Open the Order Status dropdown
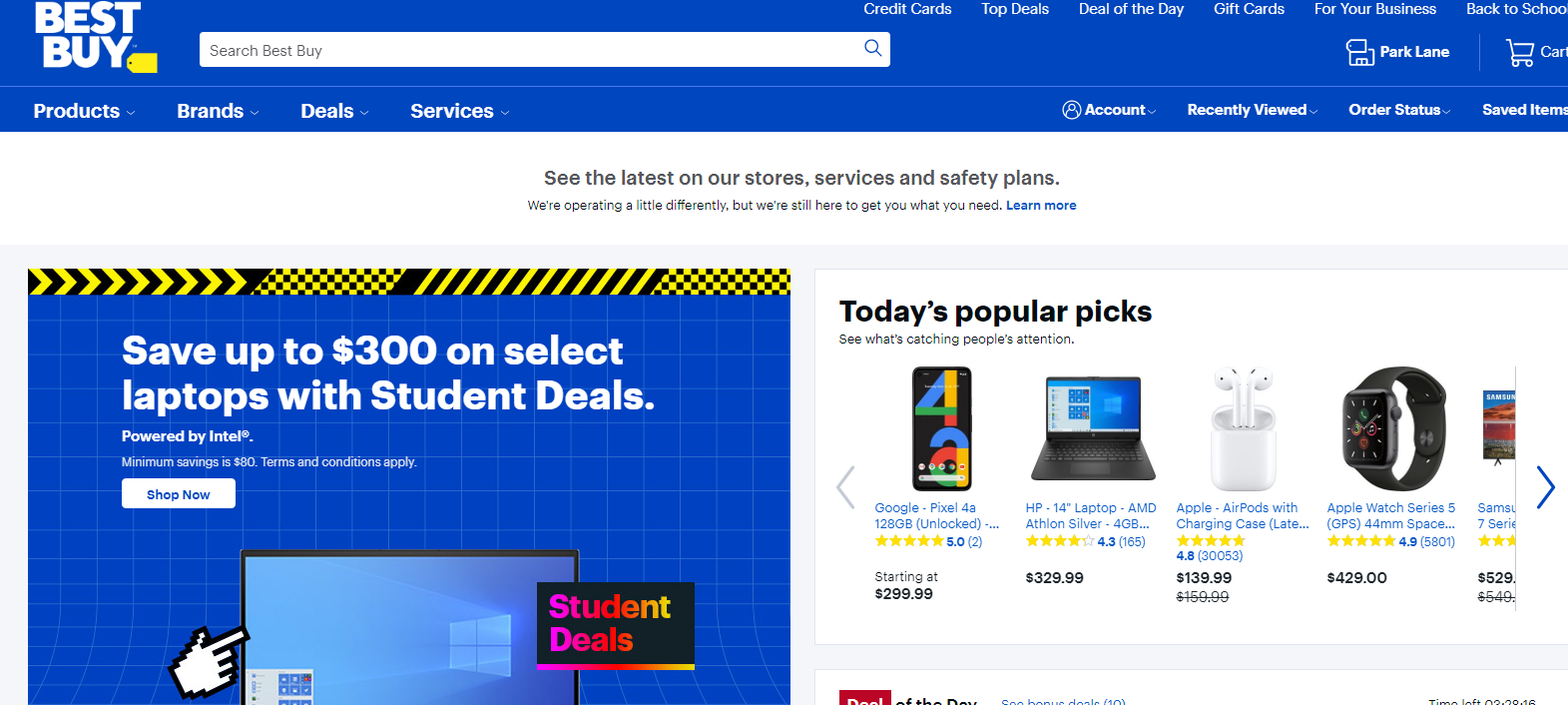Screen dimensions: 1568x705 pyautogui.click(x=1399, y=110)
